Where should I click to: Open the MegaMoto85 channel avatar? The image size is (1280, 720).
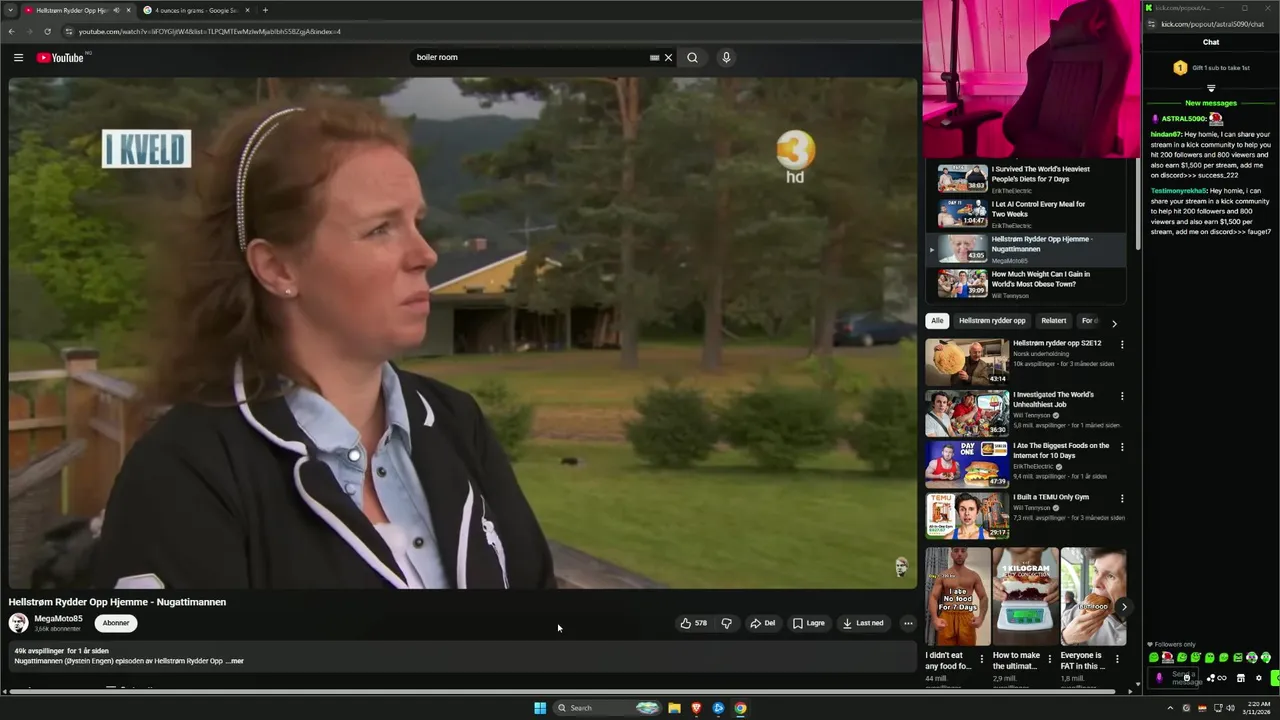tap(18, 623)
